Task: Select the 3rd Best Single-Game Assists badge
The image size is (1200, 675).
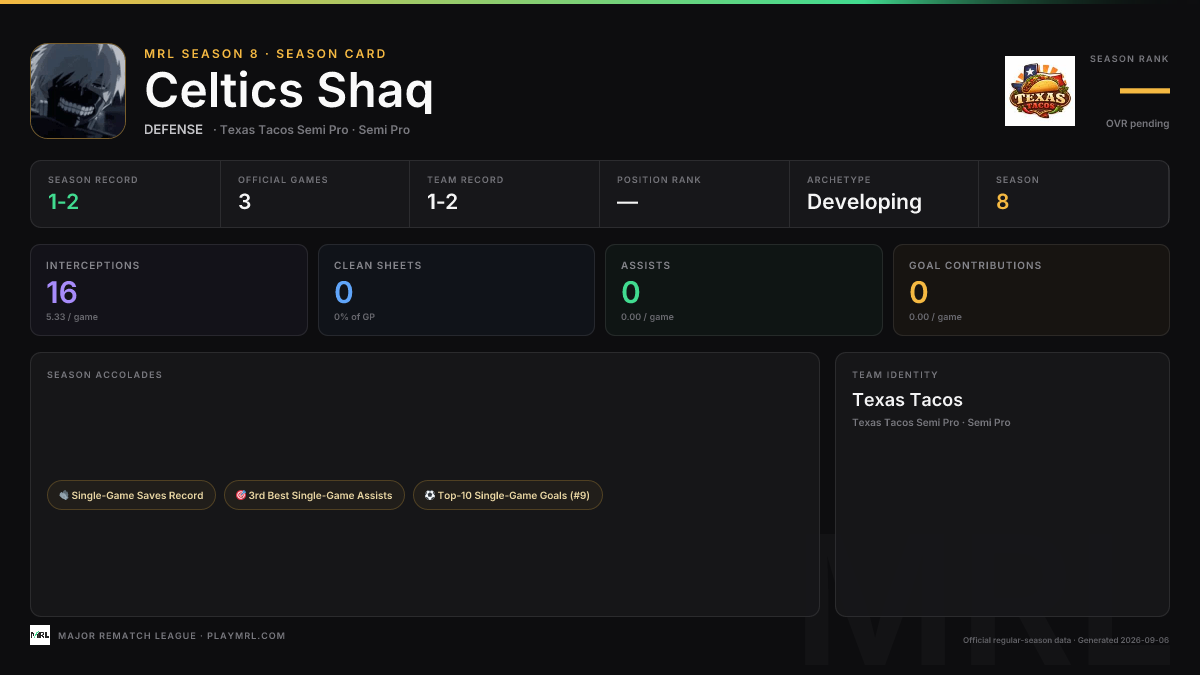Action: tap(314, 495)
